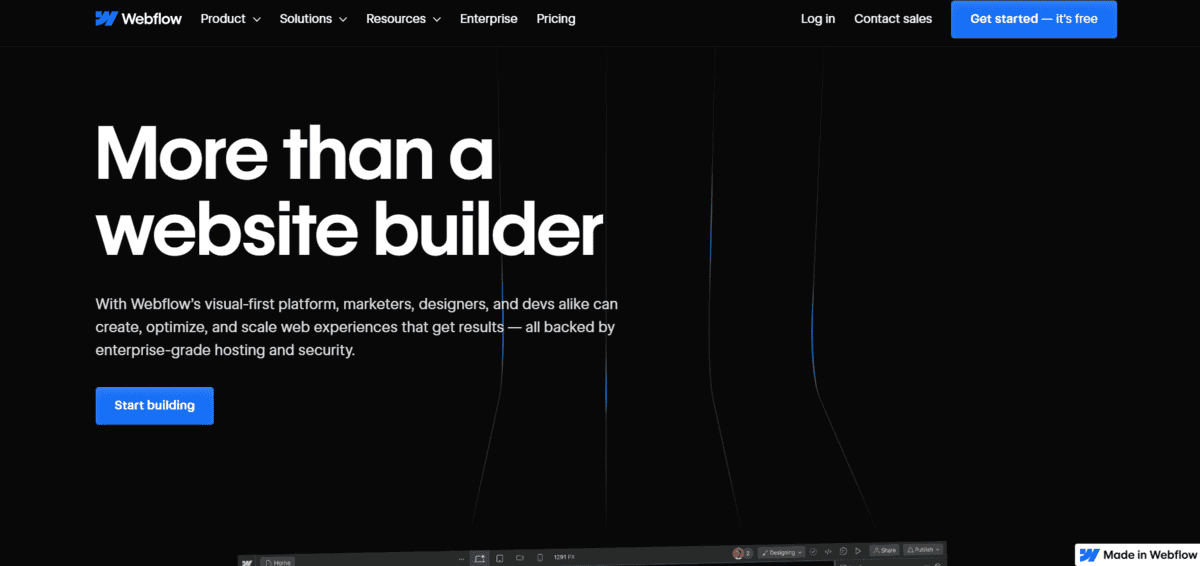Select the tablet breakpoint icon in the preview
1200x566 pixels.
(500, 557)
